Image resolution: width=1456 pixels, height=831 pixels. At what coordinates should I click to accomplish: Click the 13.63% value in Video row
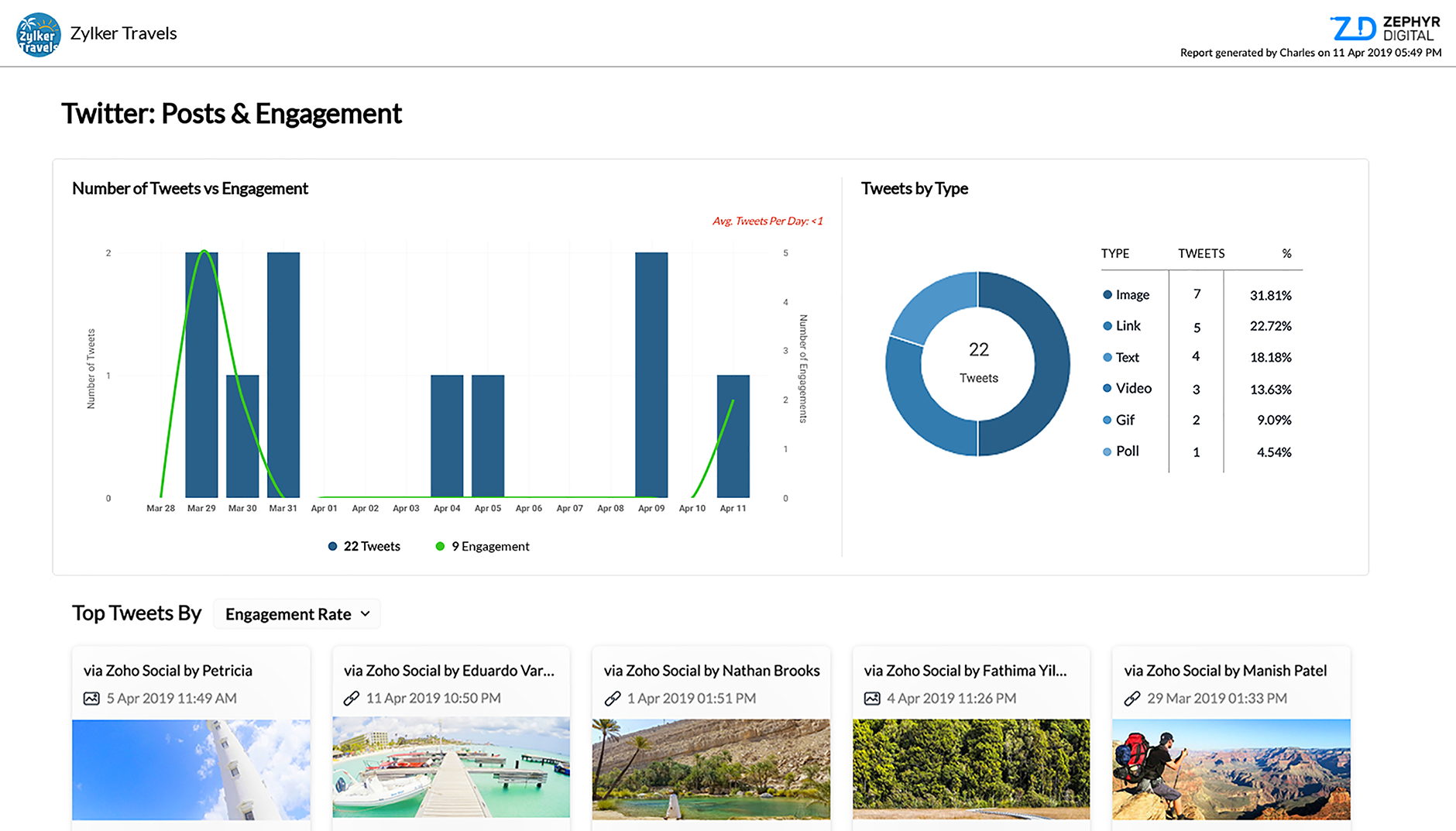click(1271, 390)
